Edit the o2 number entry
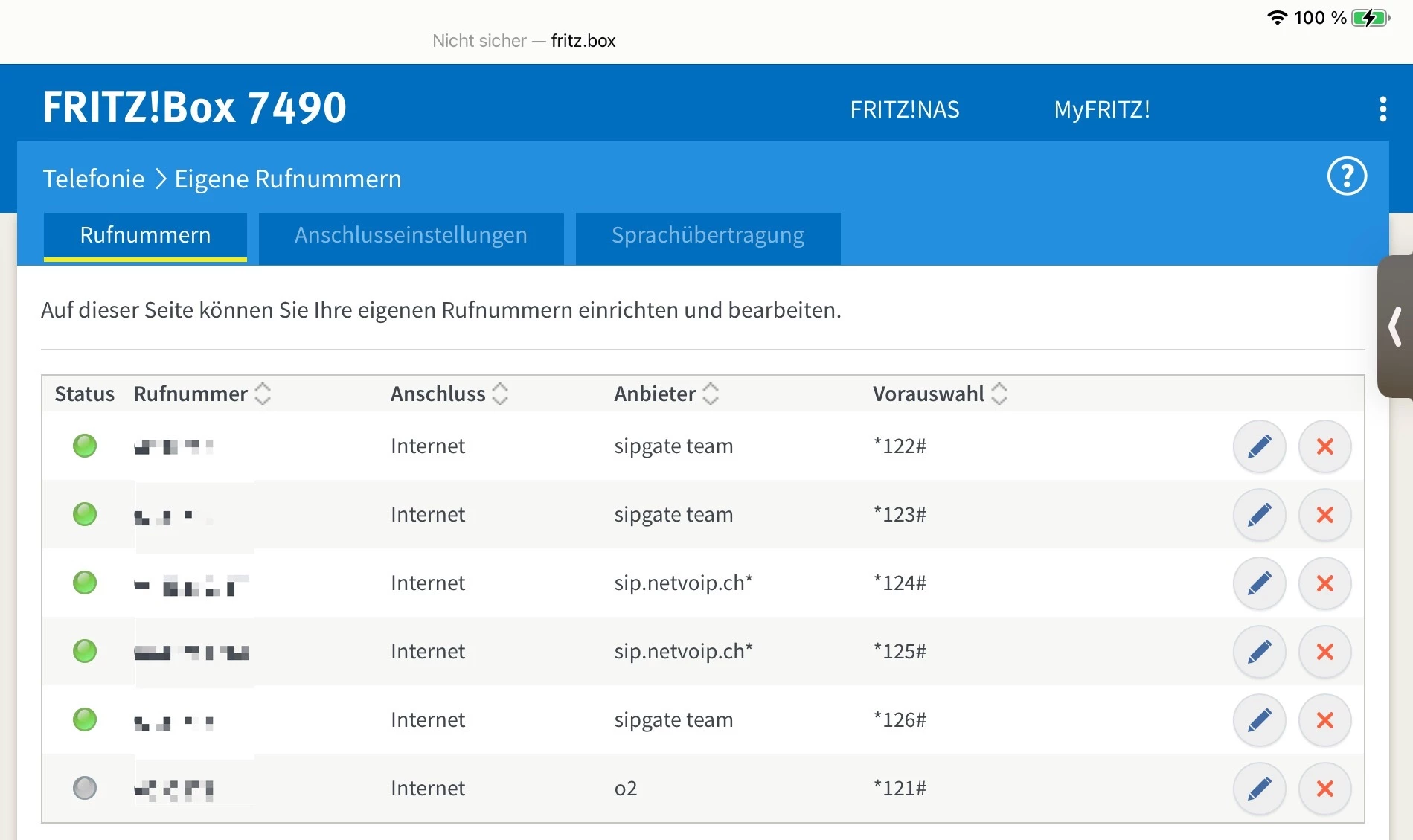1413x840 pixels. point(1259,789)
